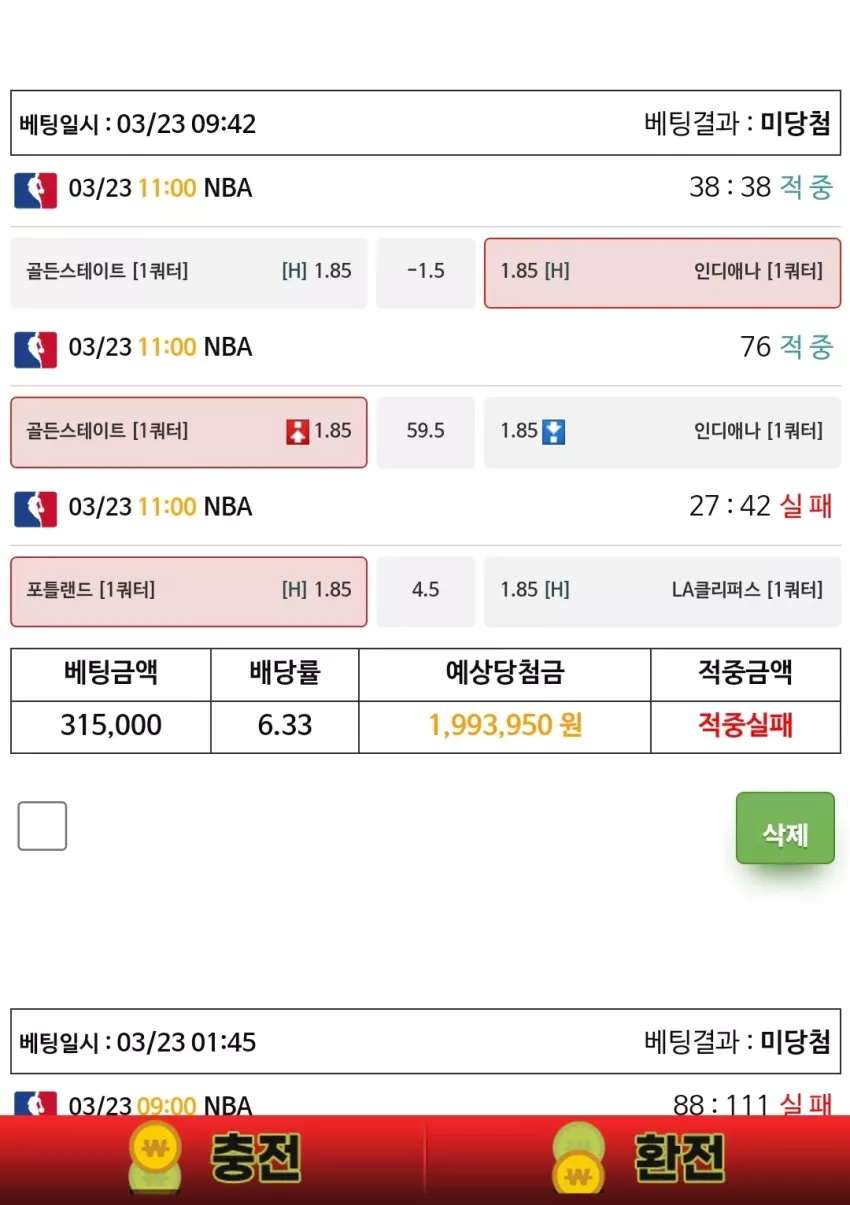The height and width of the screenshot is (1205, 850).
Task: Click the NBA logo beside the 27:42 match
Action: coord(36,507)
